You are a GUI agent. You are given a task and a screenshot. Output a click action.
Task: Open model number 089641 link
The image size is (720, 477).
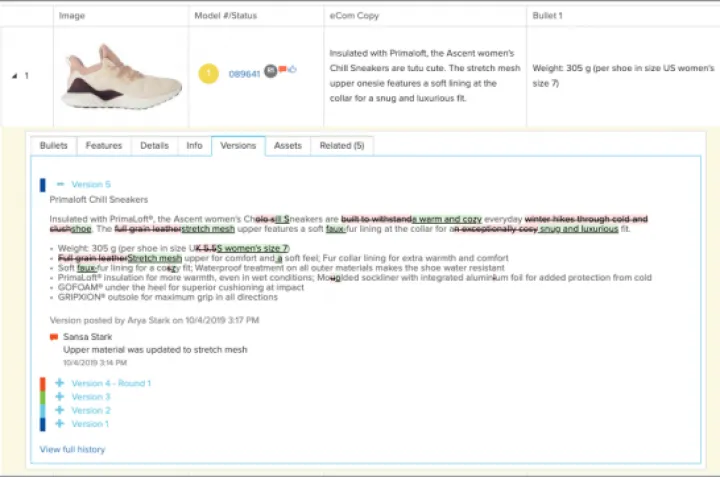[244, 74]
